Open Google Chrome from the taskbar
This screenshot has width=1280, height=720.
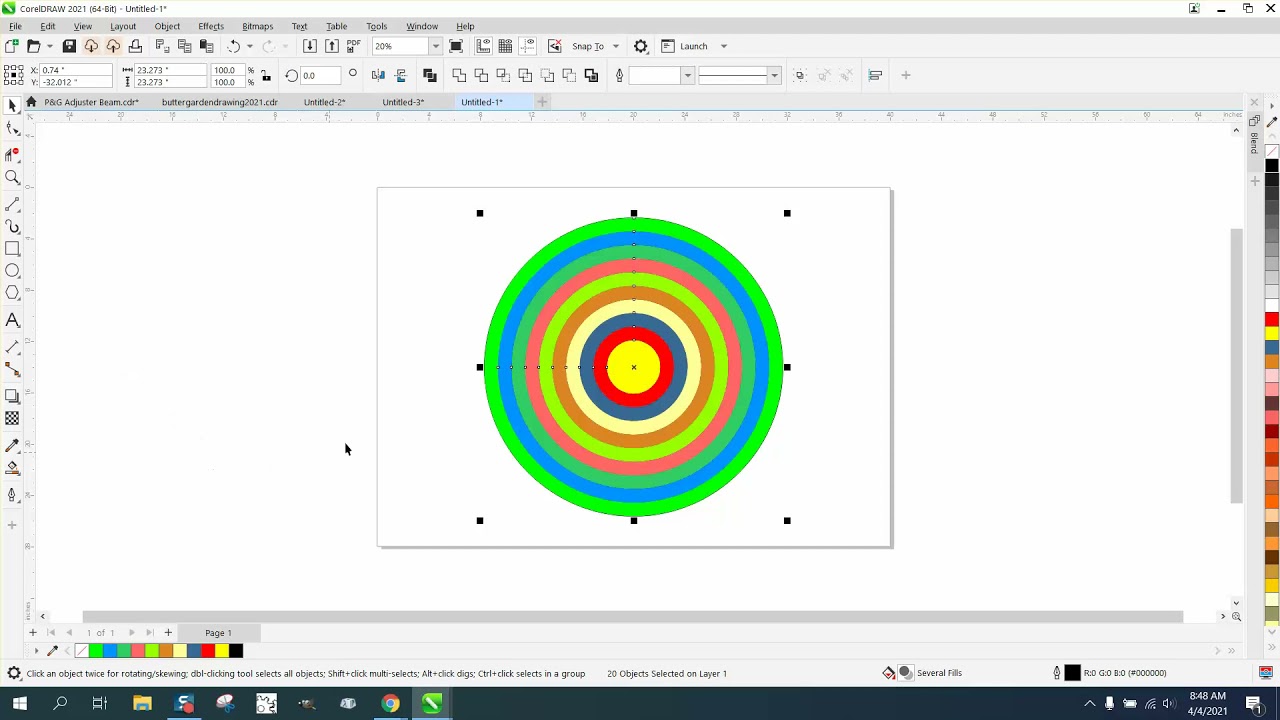390,704
